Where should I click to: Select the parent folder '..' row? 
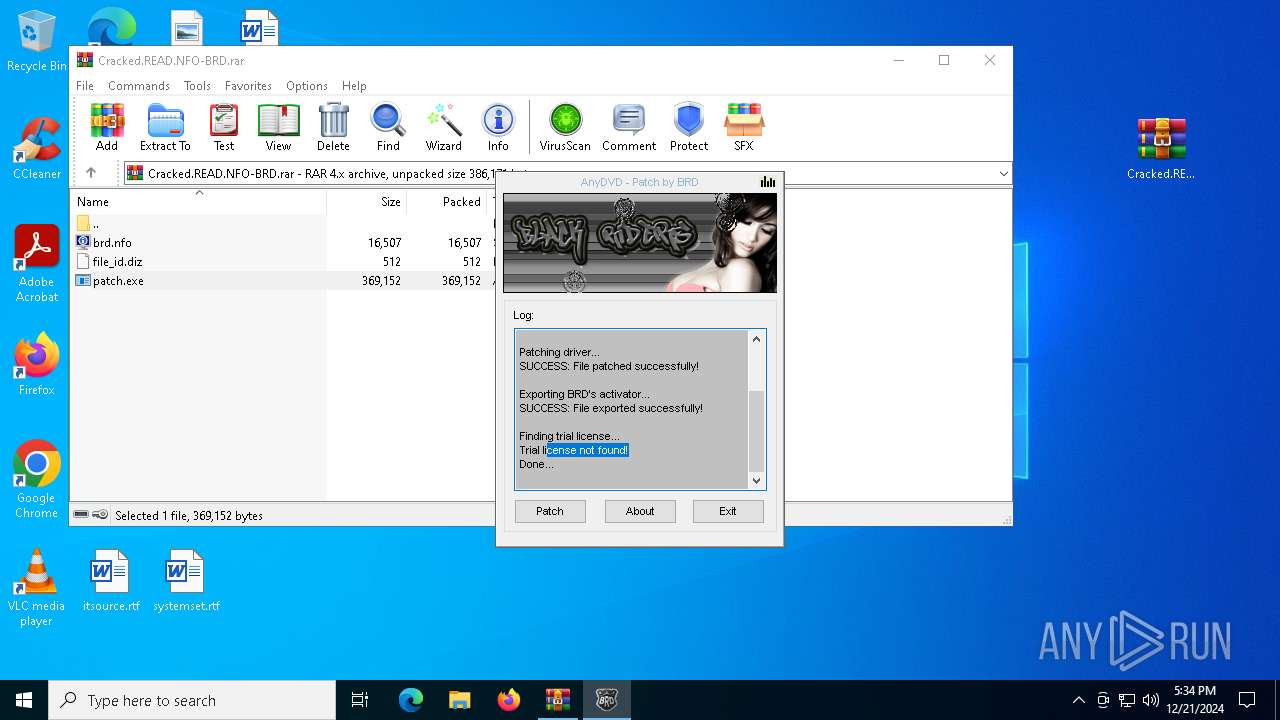[283, 223]
